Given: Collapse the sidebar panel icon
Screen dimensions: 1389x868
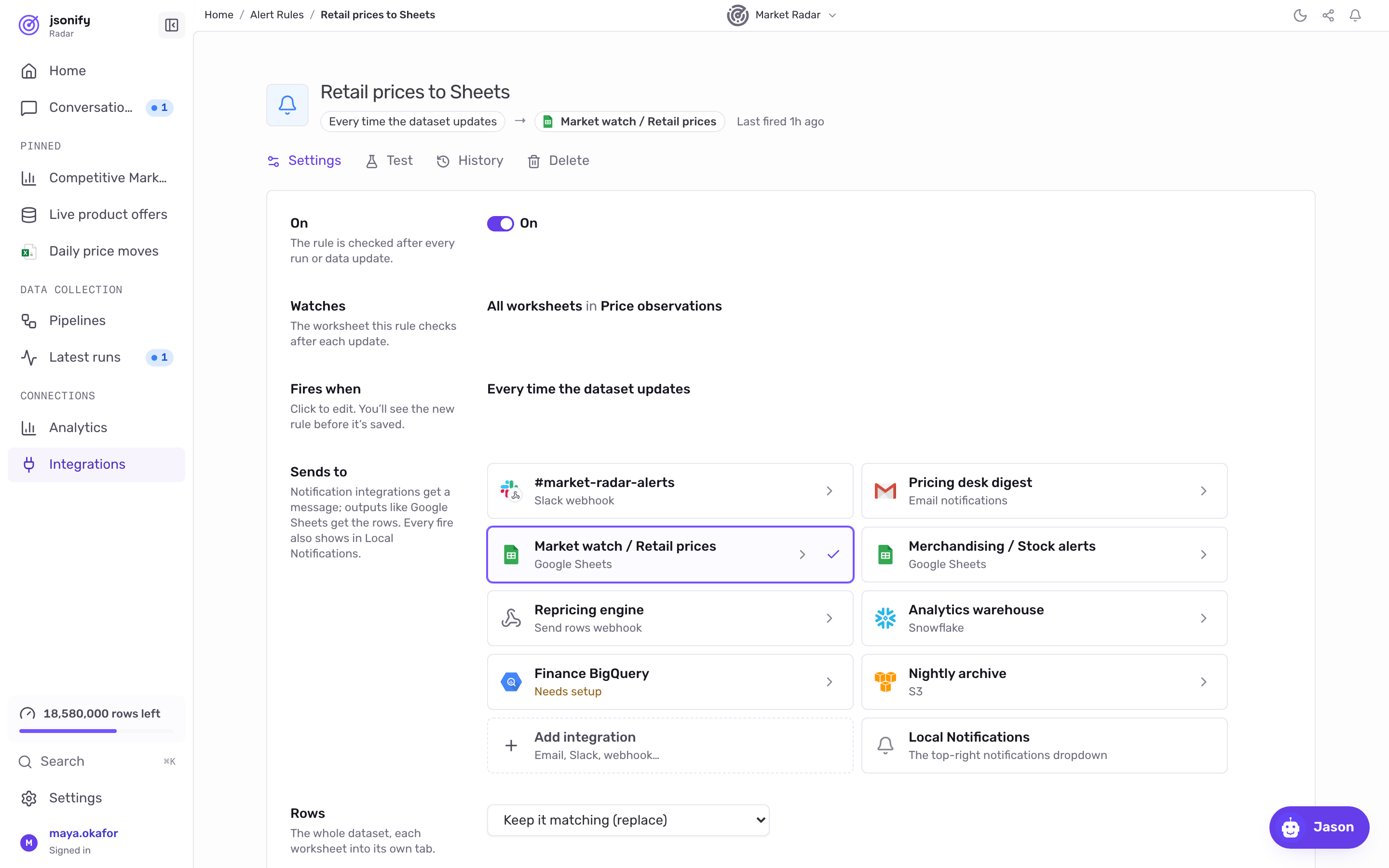Looking at the screenshot, I should tap(171, 25).
